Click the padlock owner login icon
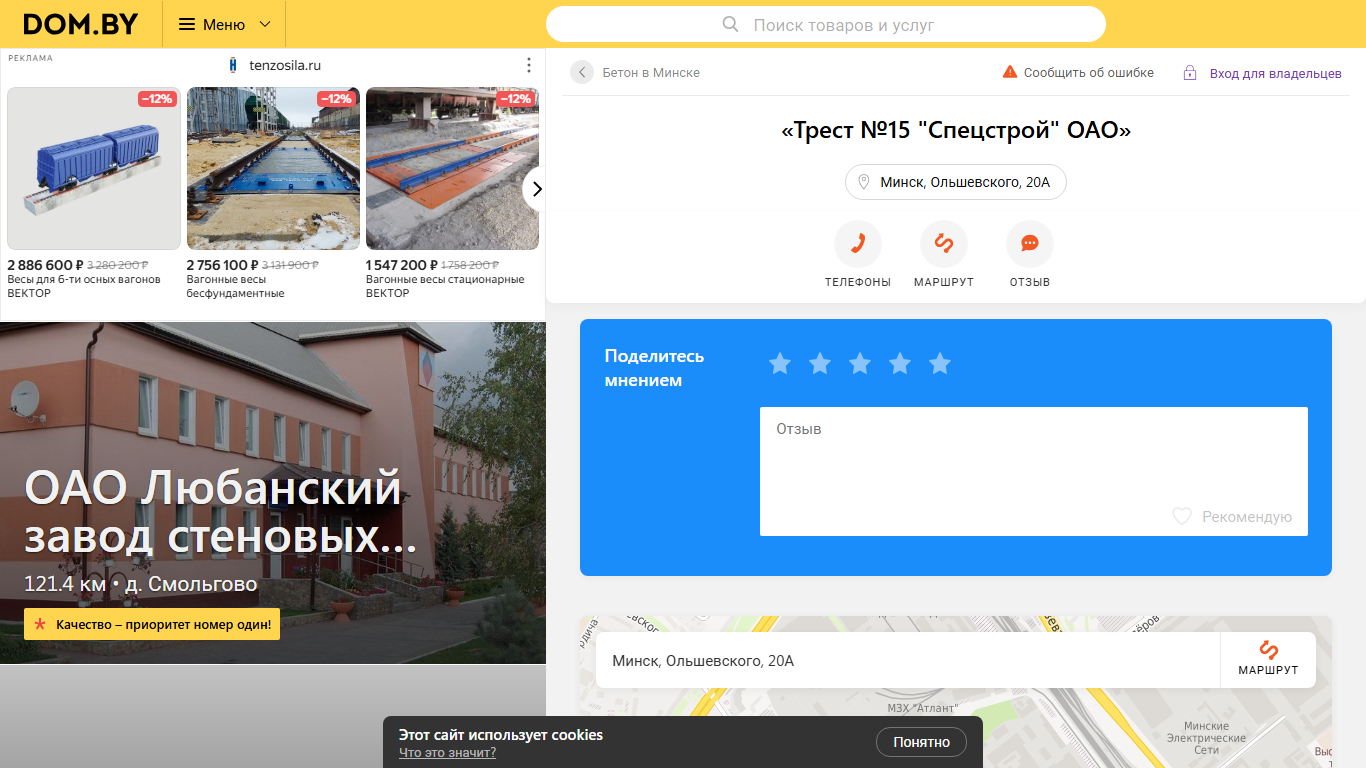 (x=1190, y=73)
